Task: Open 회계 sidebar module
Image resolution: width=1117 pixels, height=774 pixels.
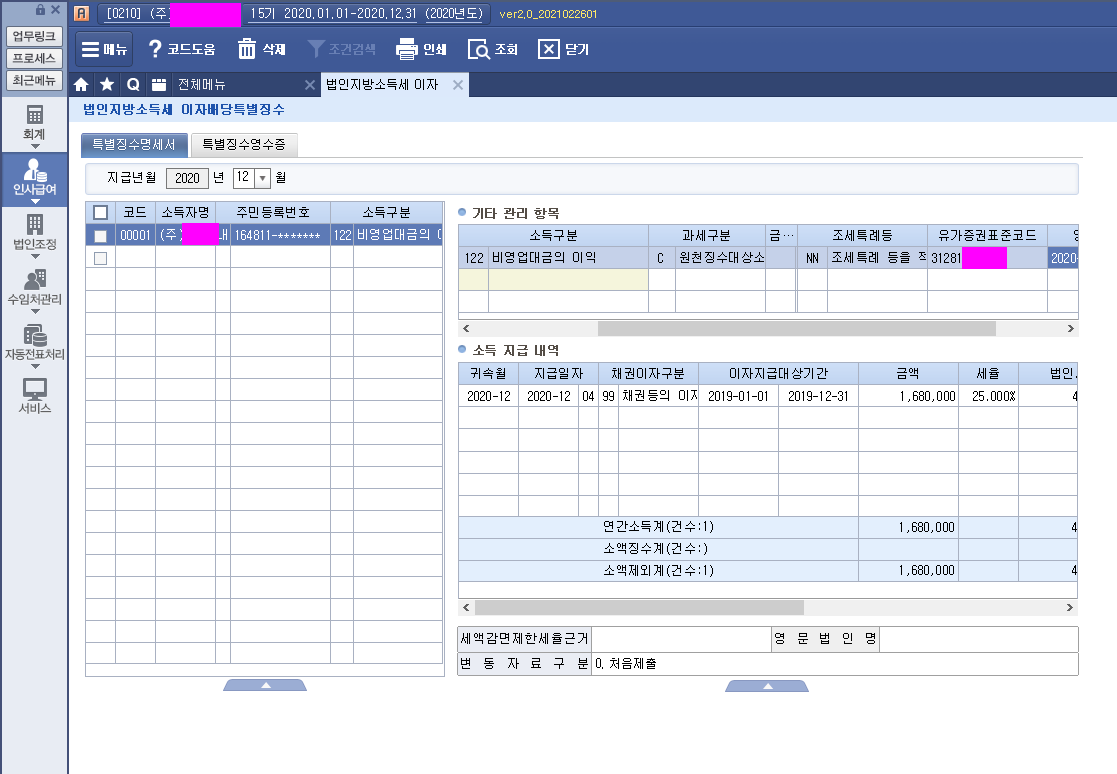Action: click(x=34, y=123)
